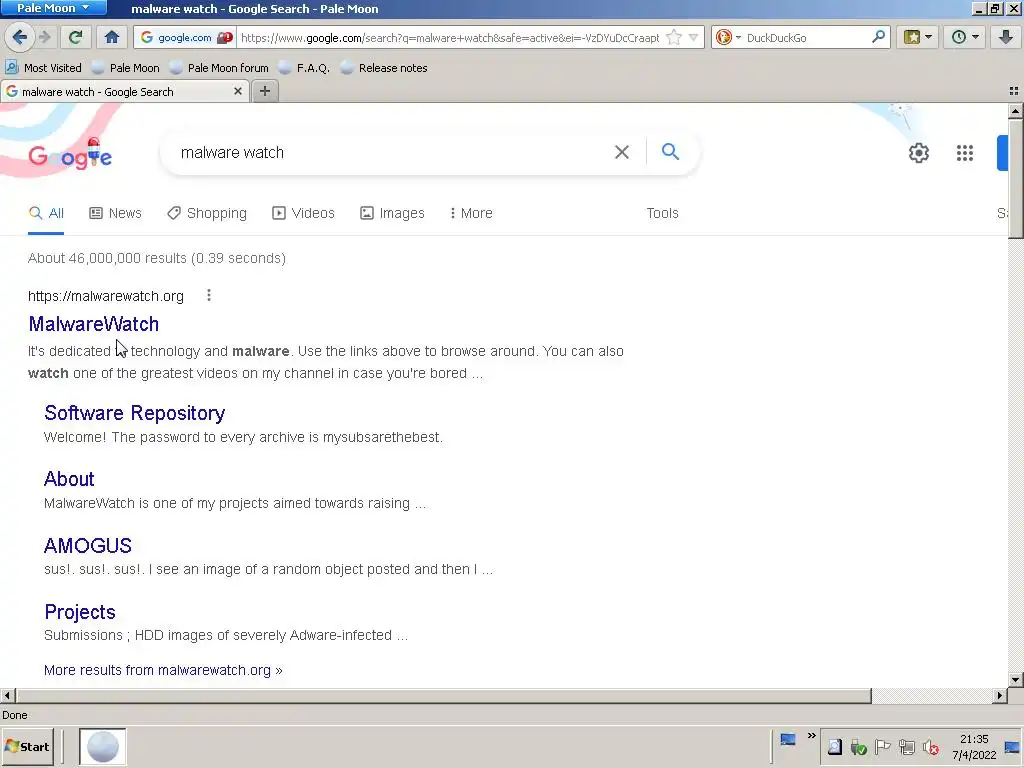1024x768 pixels.
Task: Click the horizontal scrollbar right arrow
Action: [999, 696]
